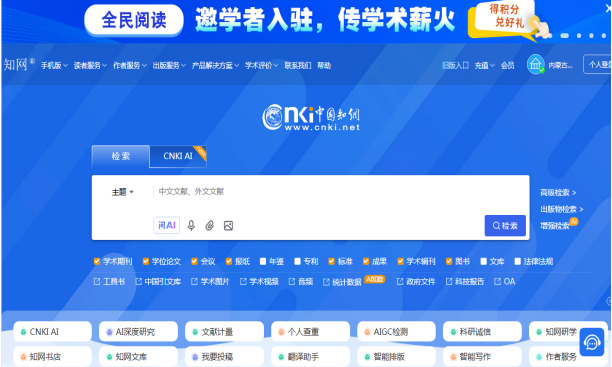Expand the 学术评价 menu
The height and width of the screenshot is (367, 612).
coord(262,65)
